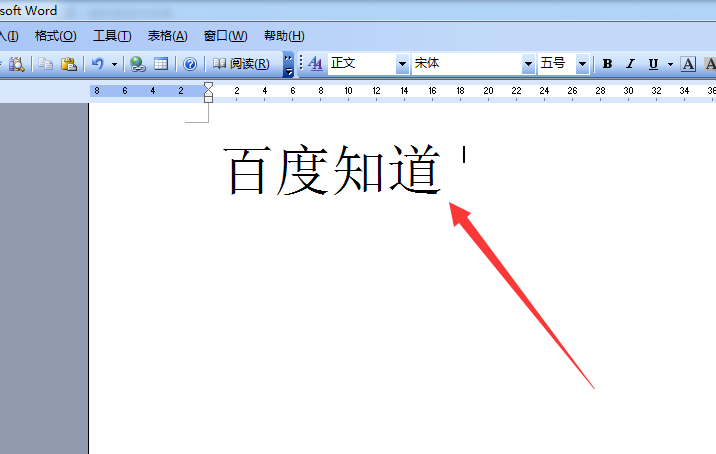Click the text 百度知道 in the document
716x454 pixels.
click(333, 169)
